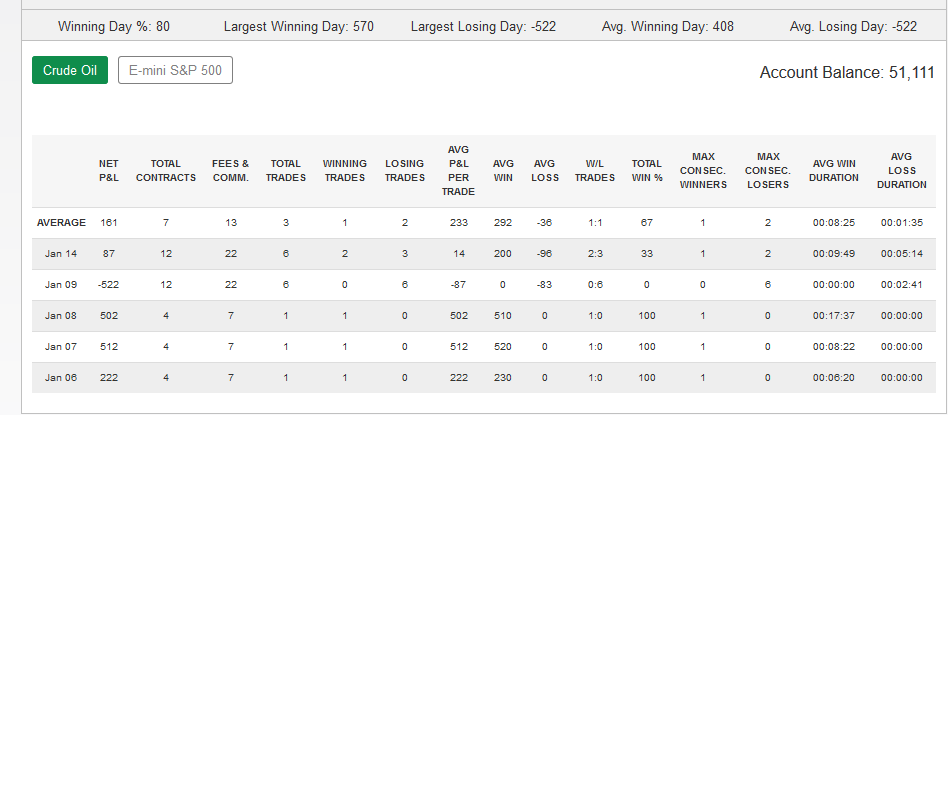Click the 230 avg win for Jan 06
This screenshot has height=791, width=948.
click(503, 377)
